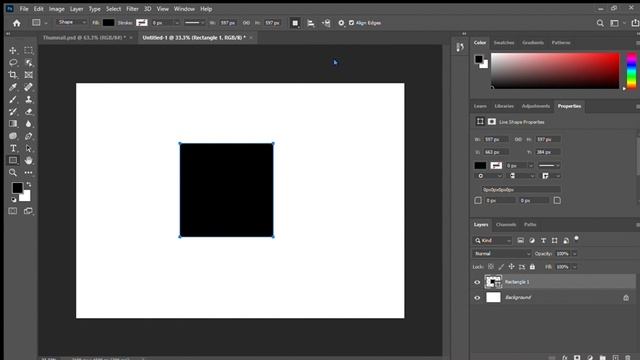This screenshot has width=640, height=360.
Task: Click the hue slider in Color panel
Action: coord(631,70)
